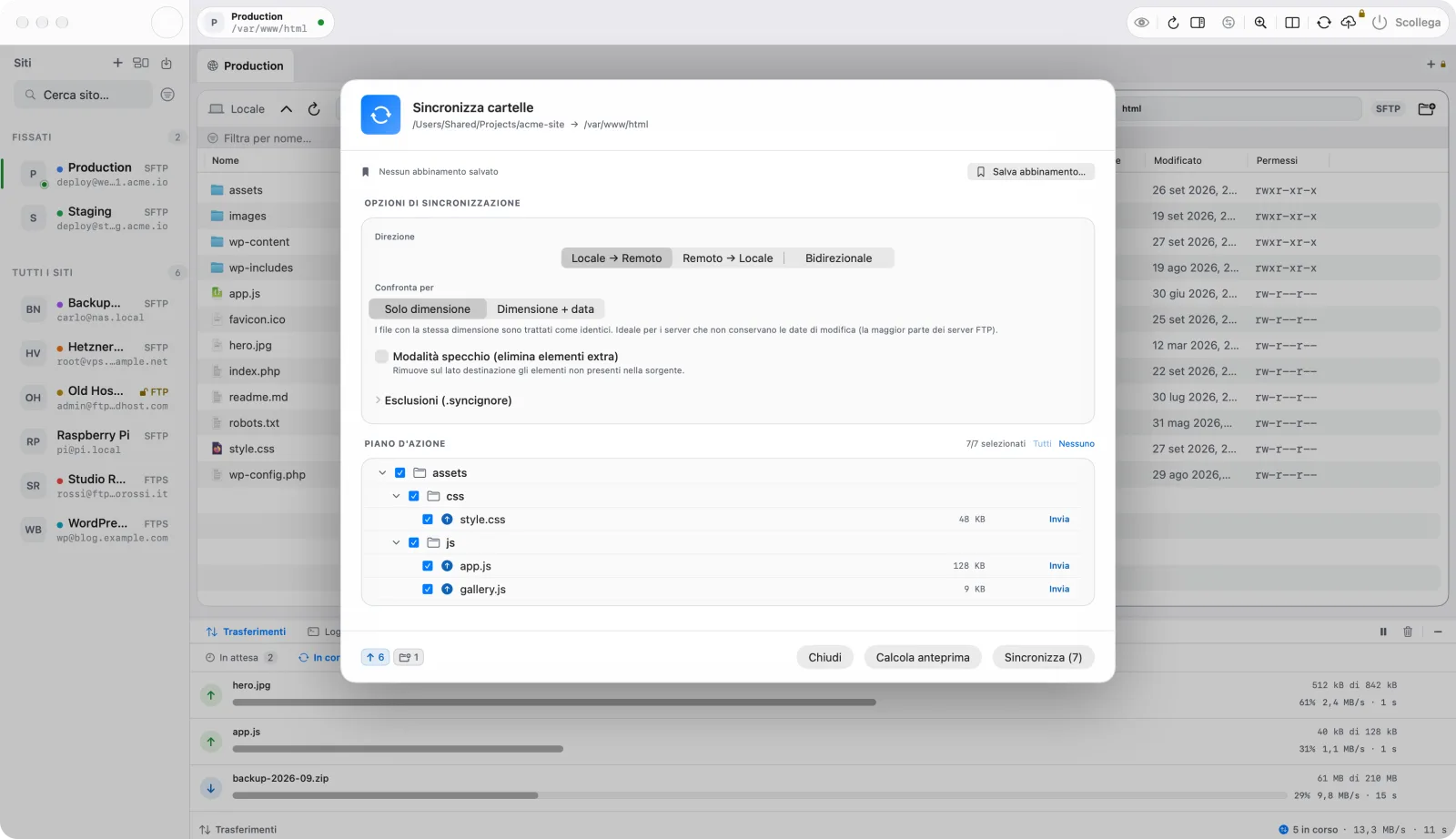Click Nessuno selection link
This screenshot has width=1456, height=839.
point(1077,444)
